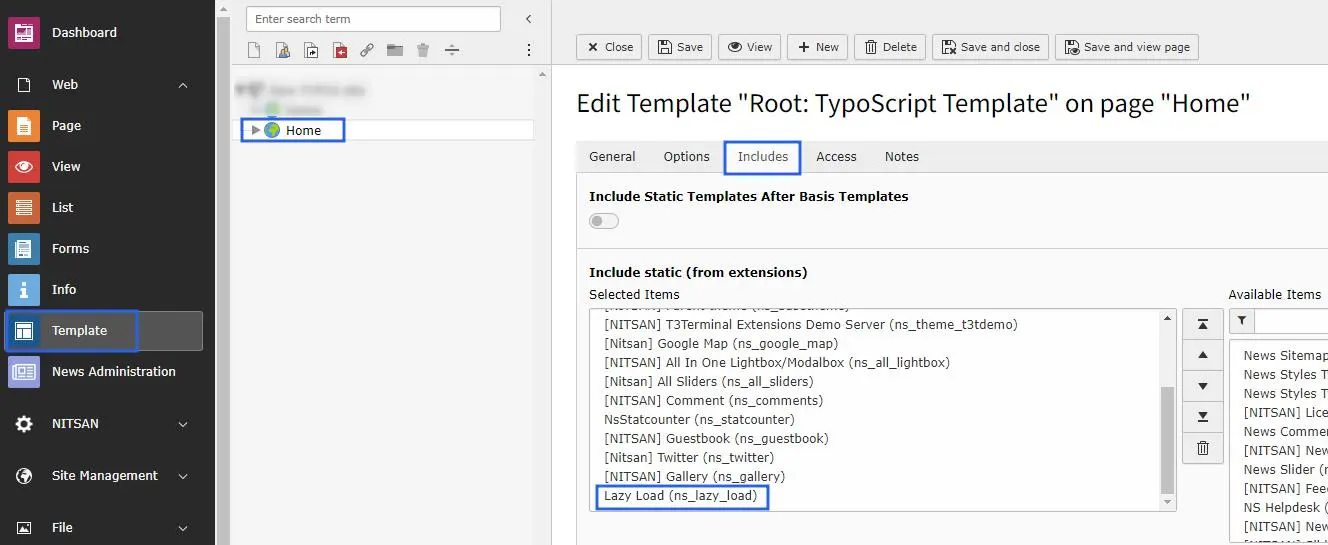The image size is (1328, 545).
Task: Collapse the Web module group
Action: tap(183, 85)
